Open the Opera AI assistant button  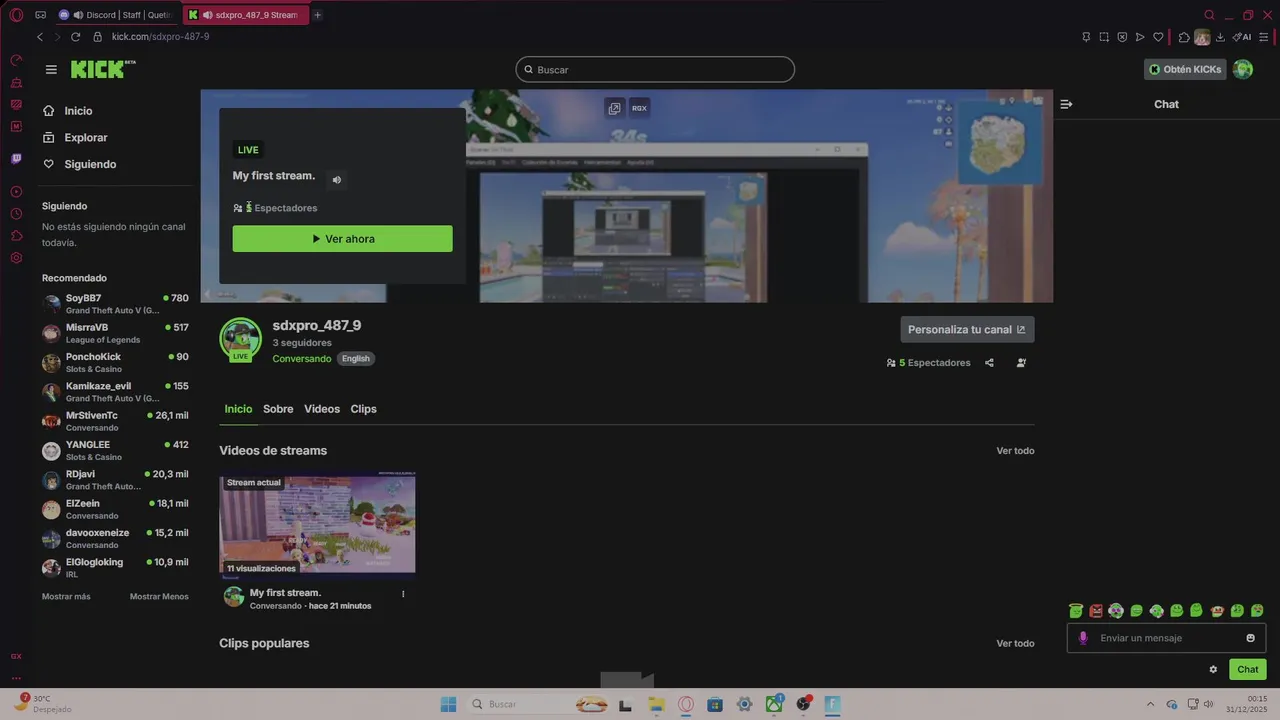(x=1242, y=37)
